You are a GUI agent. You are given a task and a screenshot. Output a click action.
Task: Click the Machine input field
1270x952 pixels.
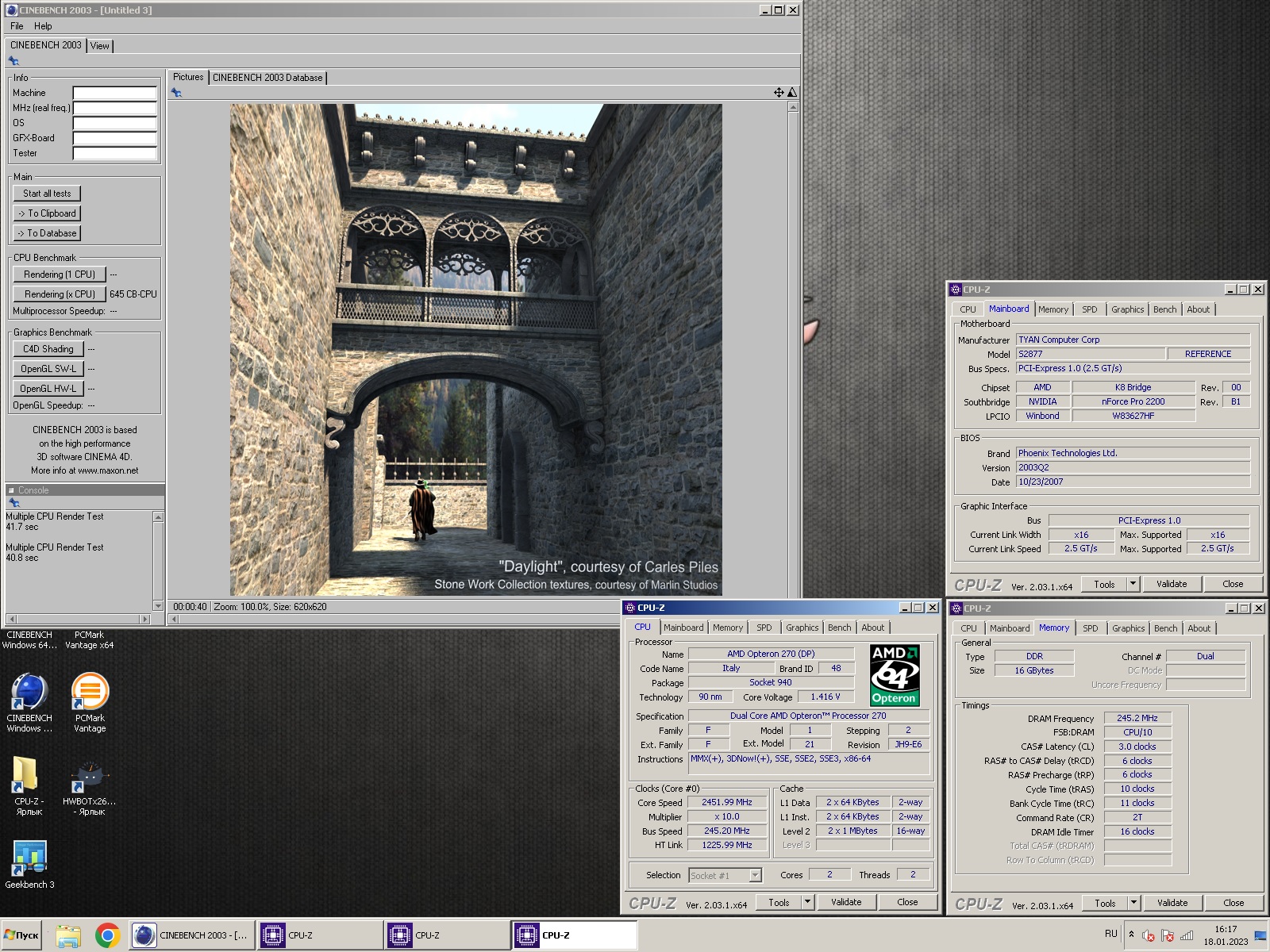[x=115, y=93]
